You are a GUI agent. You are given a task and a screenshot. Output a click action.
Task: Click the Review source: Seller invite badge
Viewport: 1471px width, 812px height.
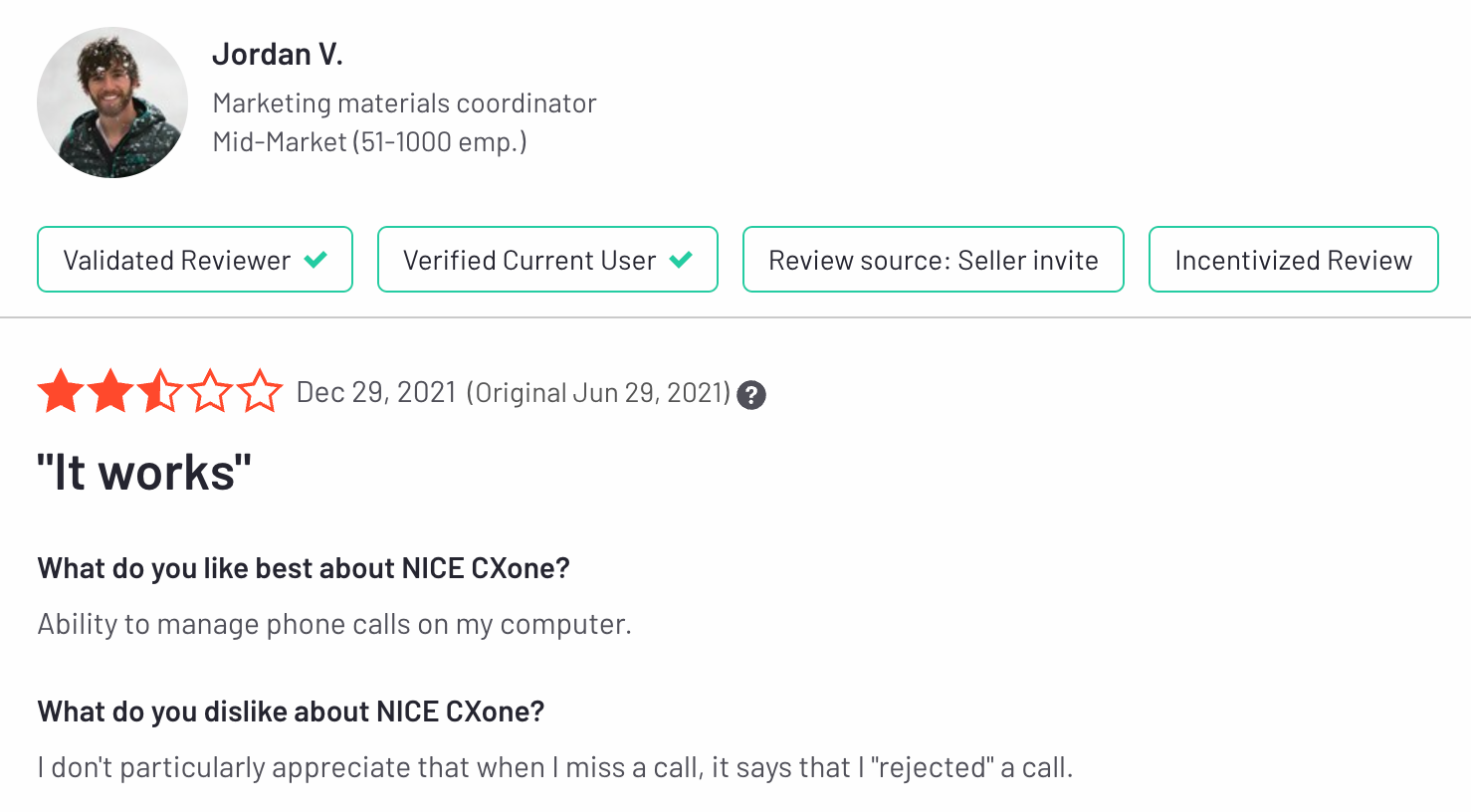click(933, 260)
